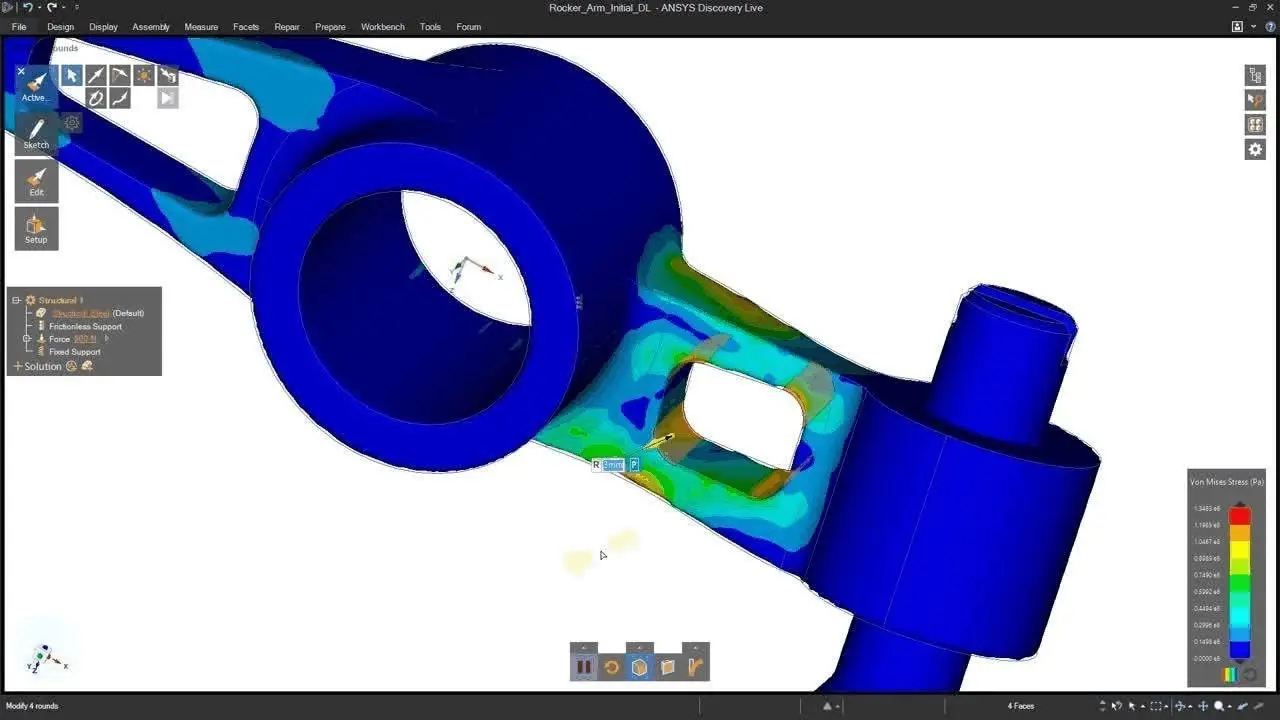
Task: Select Fixed Support in tree
Action: click(x=75, y=352)
